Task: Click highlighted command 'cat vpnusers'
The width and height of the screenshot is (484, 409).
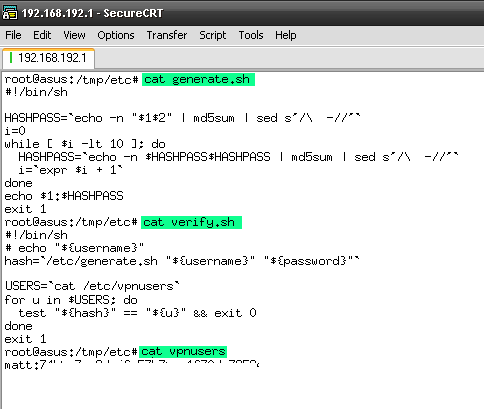Action: (x=183, y=352)
